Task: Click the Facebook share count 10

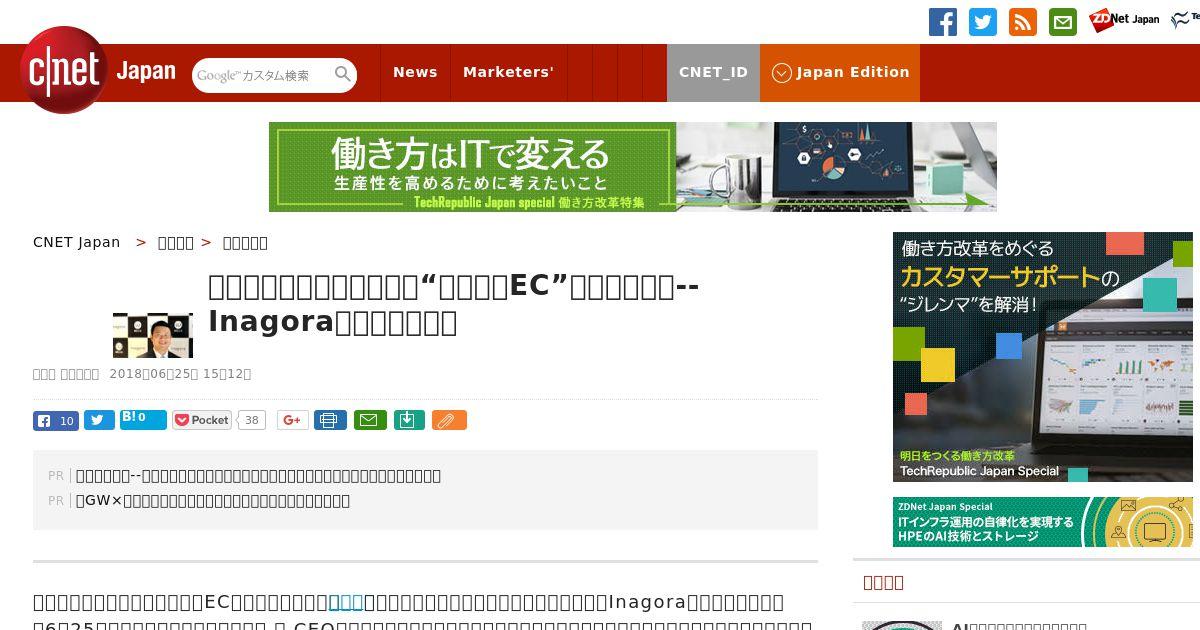Action: pos(67,421)
